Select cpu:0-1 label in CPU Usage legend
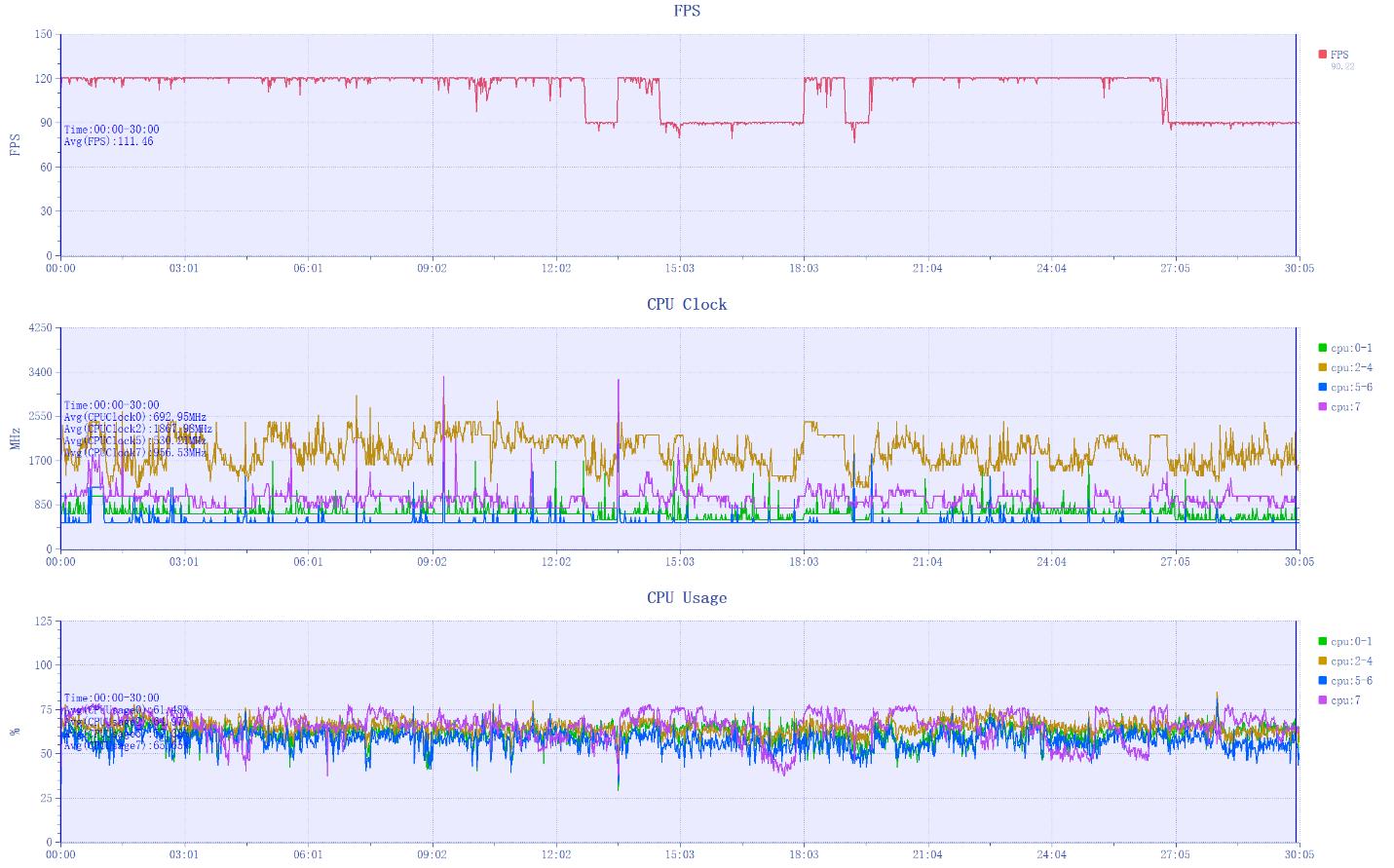Viewport: 1394px width, 868px height. (x=1351, y=641)
